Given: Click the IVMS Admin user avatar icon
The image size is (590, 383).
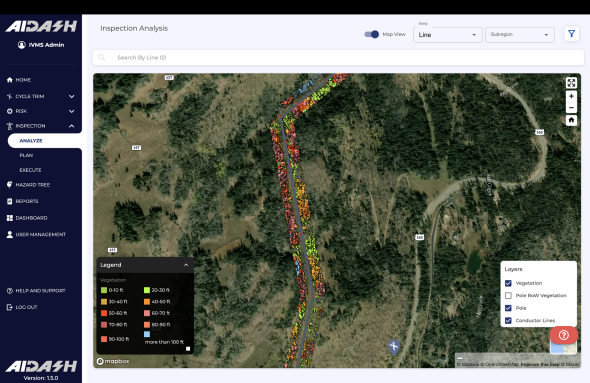Looking at the screenshot, I should [21, 45].
